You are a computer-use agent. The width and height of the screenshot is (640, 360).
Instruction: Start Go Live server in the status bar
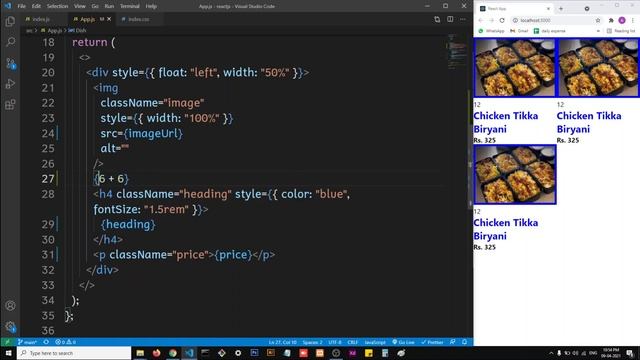pyautogui.click(x=403, y=342)
